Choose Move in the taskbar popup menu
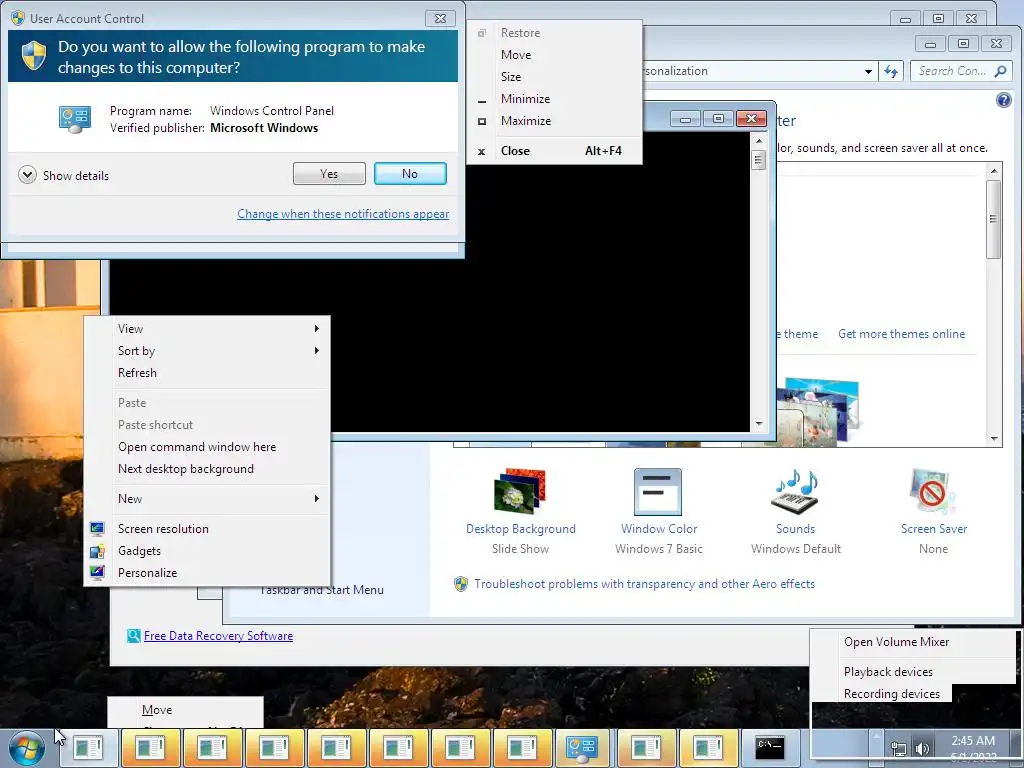 (186, 710)
